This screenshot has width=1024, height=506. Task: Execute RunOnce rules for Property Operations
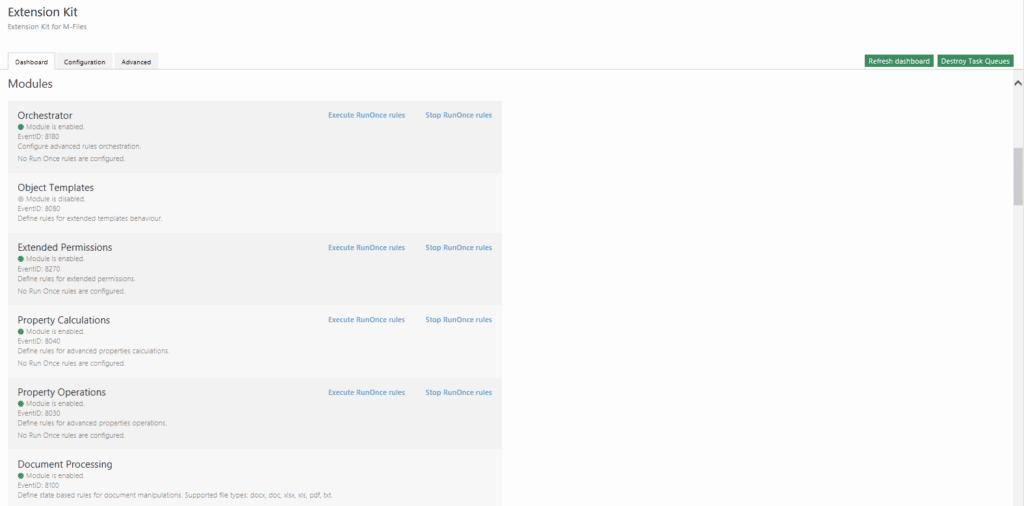[x=366, y=393]
